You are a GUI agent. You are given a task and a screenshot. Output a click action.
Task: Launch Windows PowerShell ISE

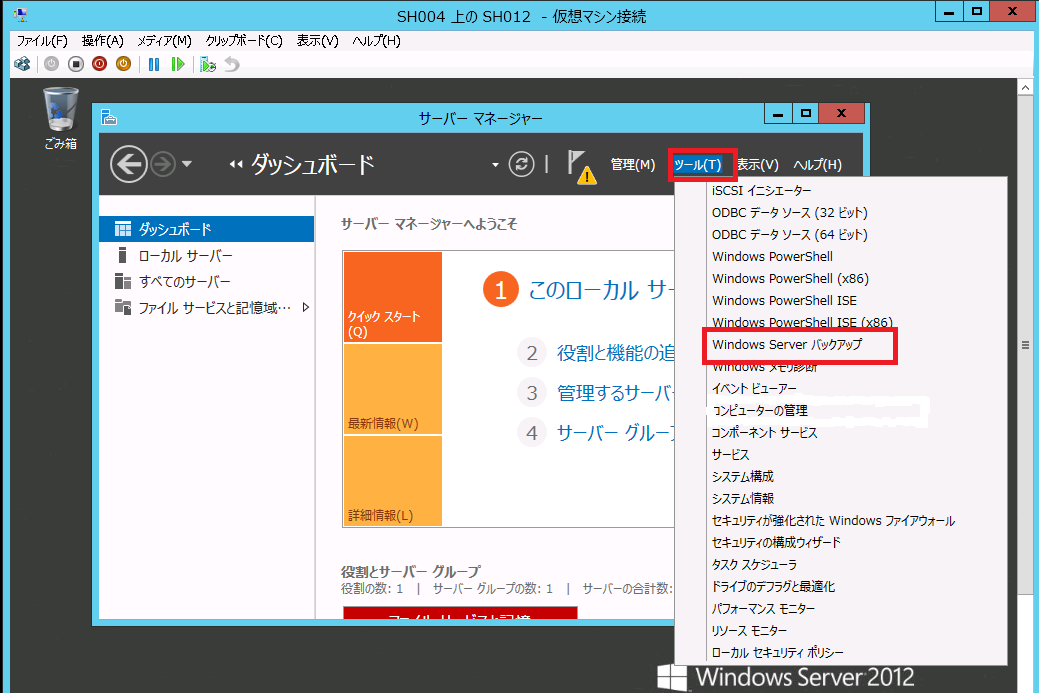[x=784, y=300]
